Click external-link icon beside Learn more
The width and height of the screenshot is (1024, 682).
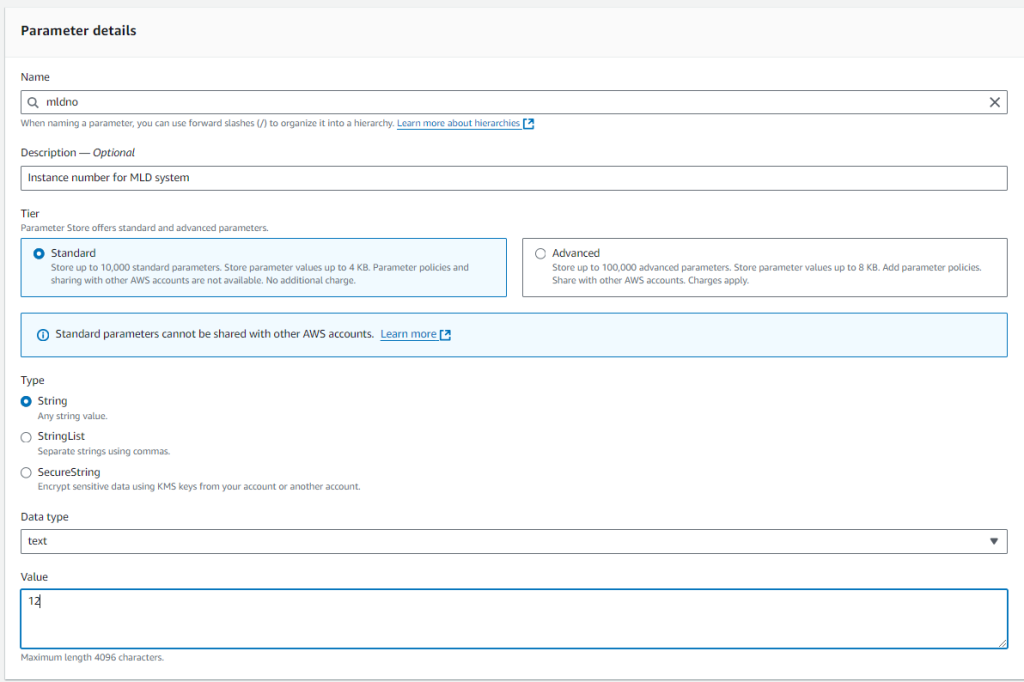(x=444, y=334)
